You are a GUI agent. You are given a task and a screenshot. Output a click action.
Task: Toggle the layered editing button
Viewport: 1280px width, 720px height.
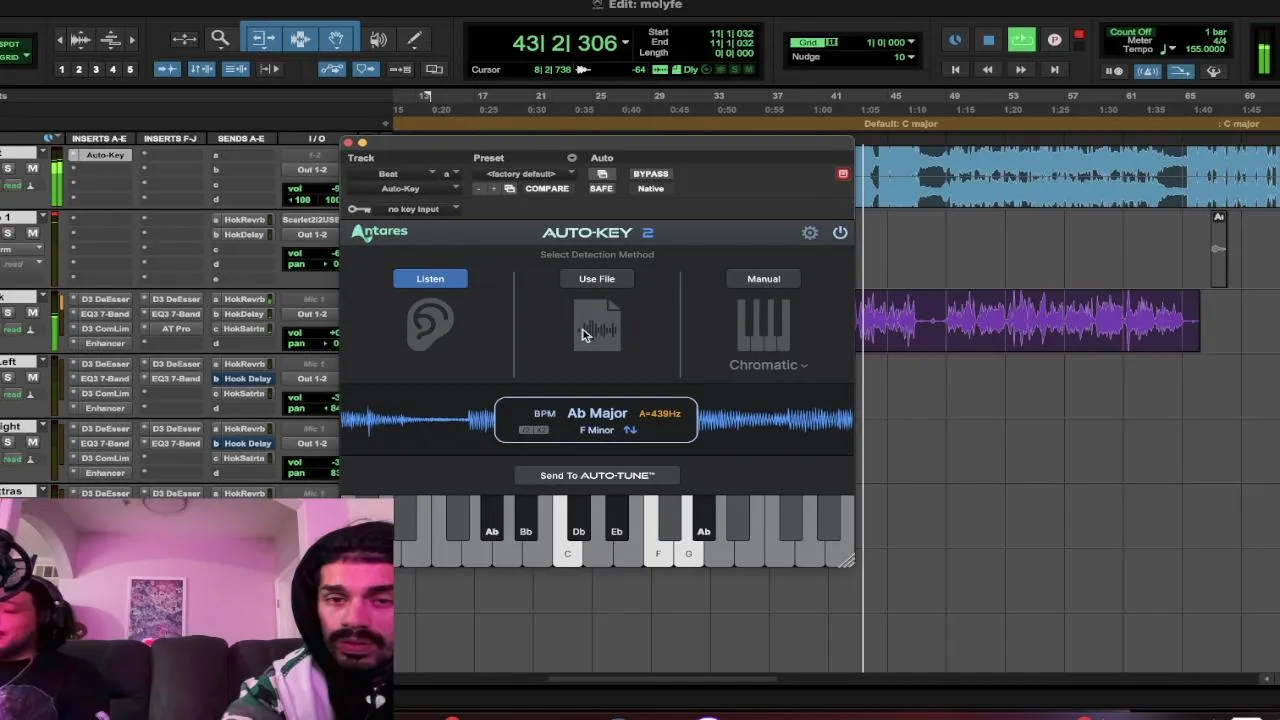pyautogui.click(x=434, y=69)
